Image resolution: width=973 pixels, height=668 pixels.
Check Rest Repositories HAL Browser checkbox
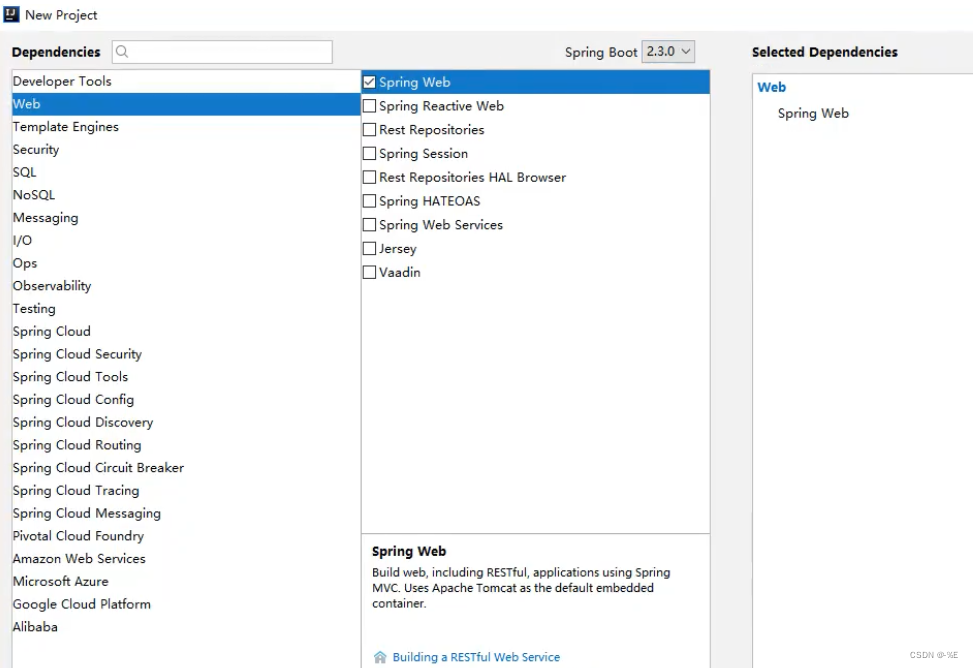click(369, 177)
